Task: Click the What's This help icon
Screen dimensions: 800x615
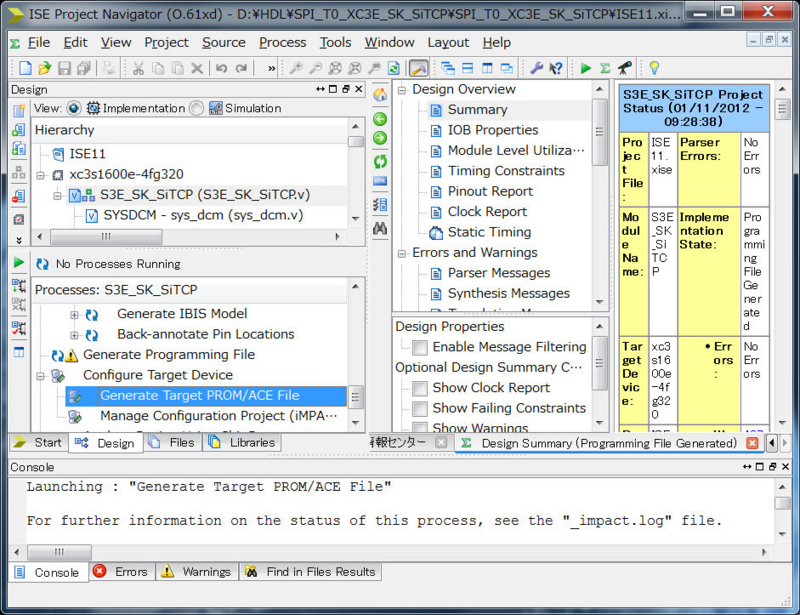Action: pyautogui.click(x=556, y=68)
